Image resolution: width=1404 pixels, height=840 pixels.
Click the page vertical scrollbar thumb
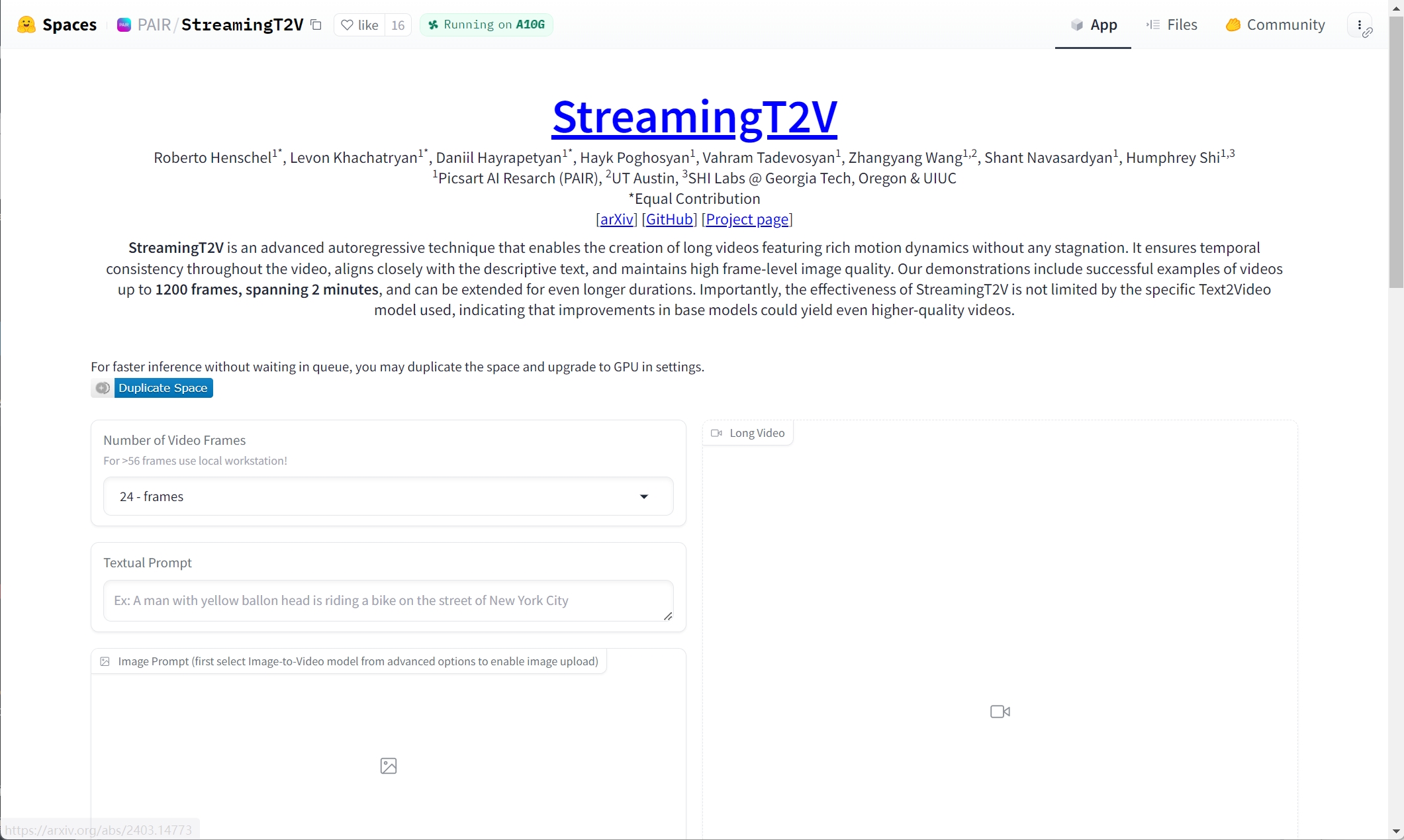tap(1396, 152)
